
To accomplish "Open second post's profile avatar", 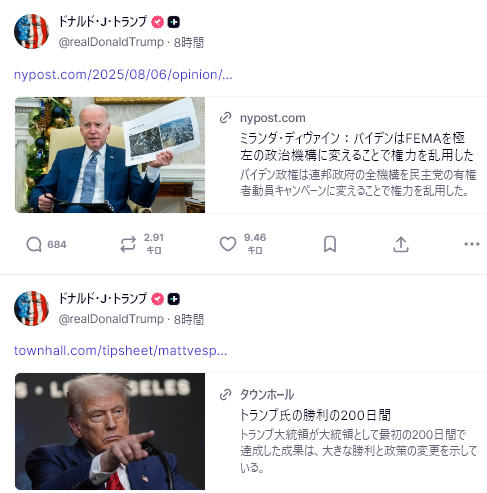I will (x=31, y=308).
